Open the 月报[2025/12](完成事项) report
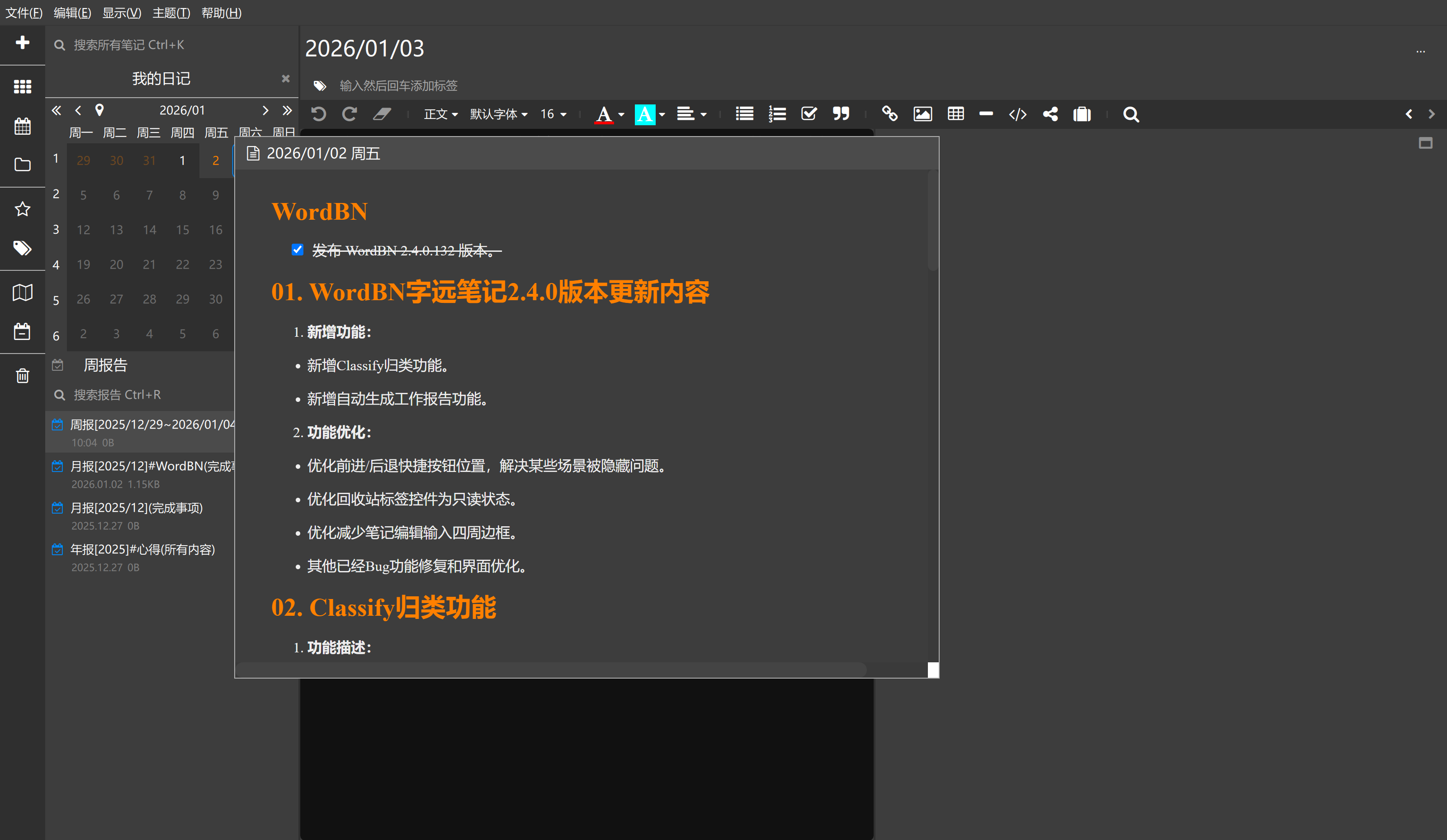 click(136, 508)
